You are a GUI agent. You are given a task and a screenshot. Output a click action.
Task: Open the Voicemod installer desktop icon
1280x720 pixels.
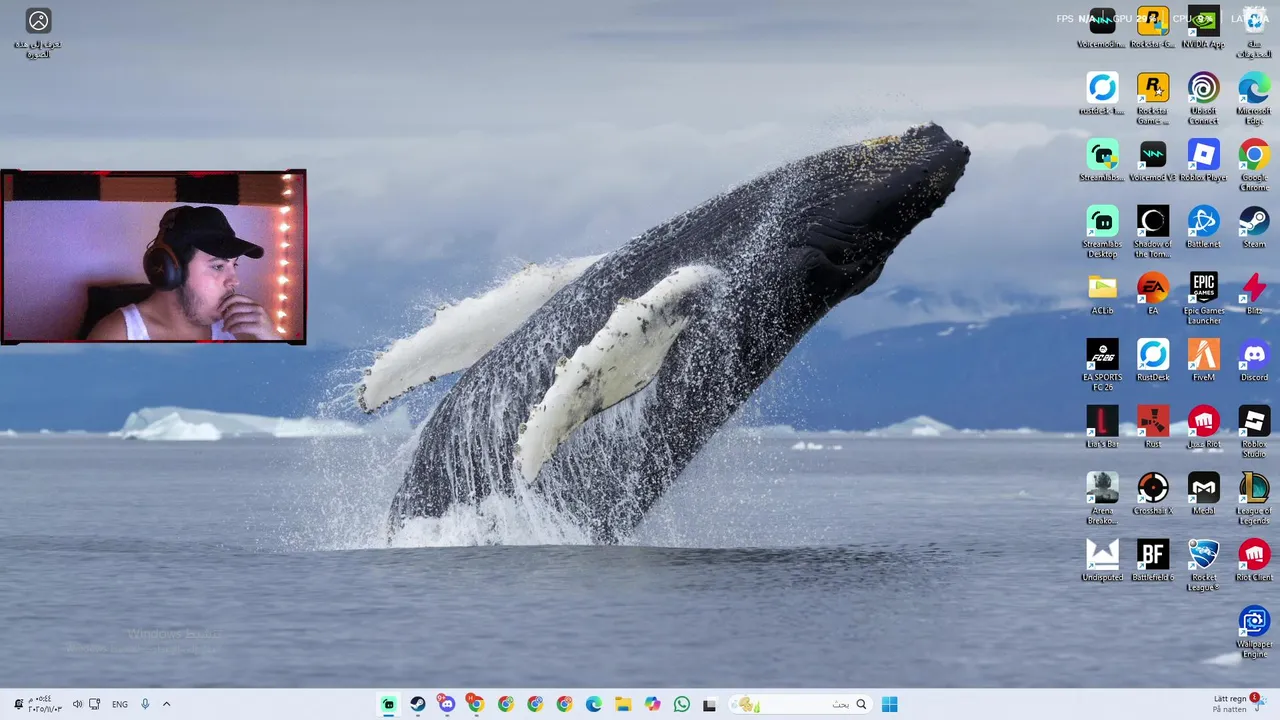[1102, 27]
